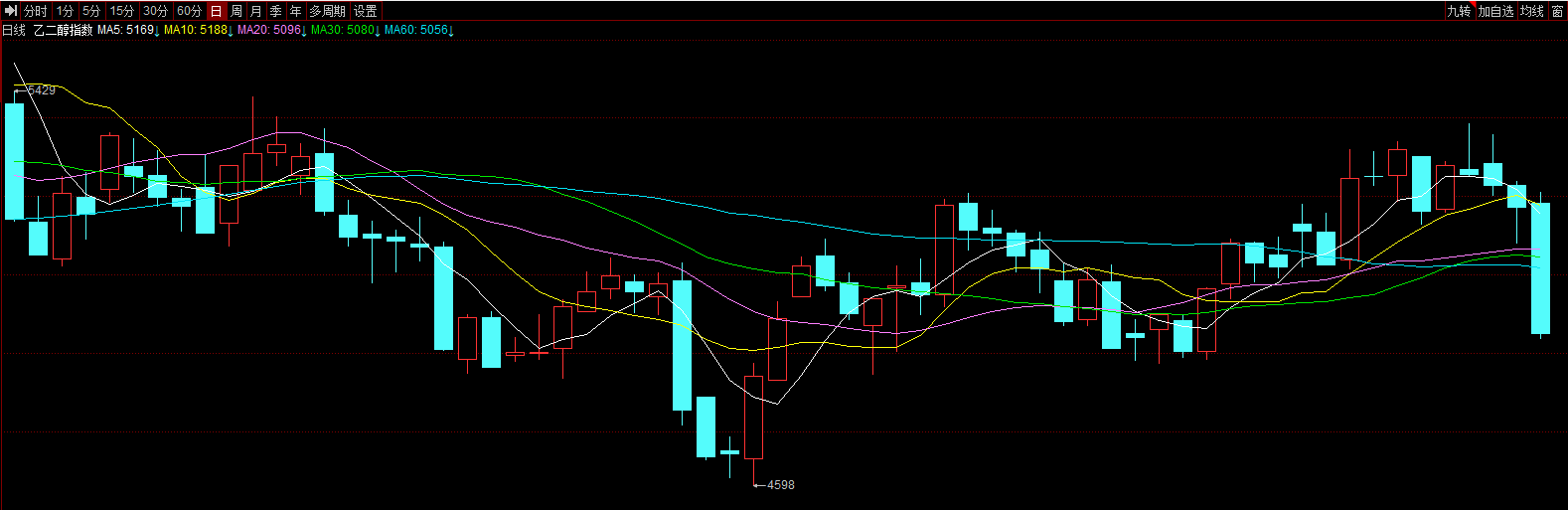Click the last large cyan candlestick
Screen dimensions: 1568x510
click(1540, 268)
